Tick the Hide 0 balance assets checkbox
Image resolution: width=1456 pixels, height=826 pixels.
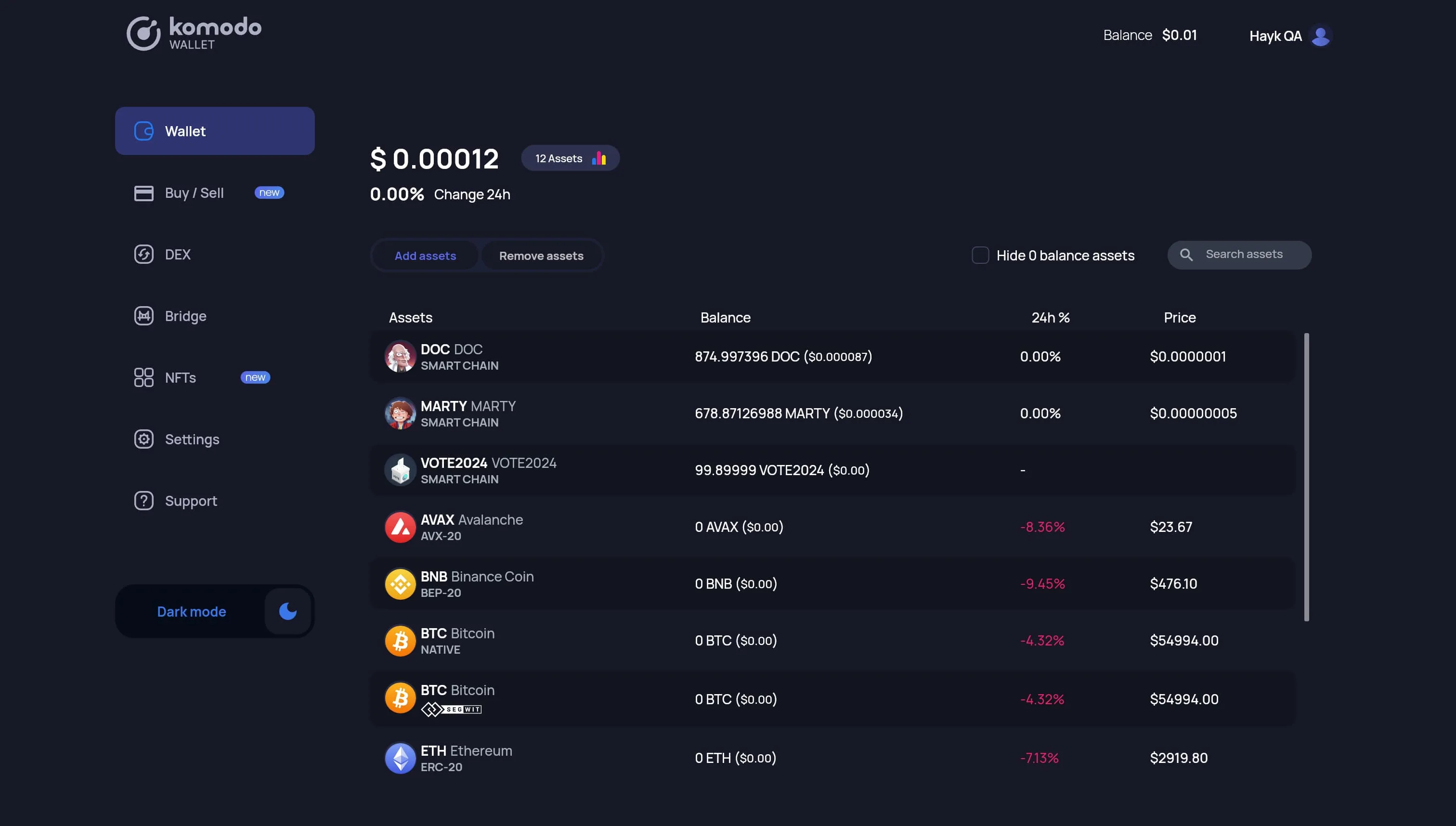coord(980,255)
